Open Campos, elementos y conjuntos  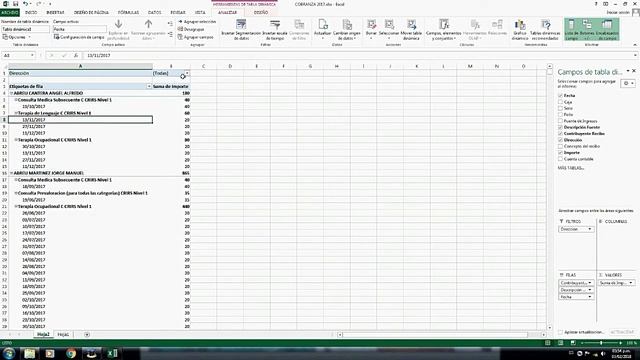click(x=444, y=29)
